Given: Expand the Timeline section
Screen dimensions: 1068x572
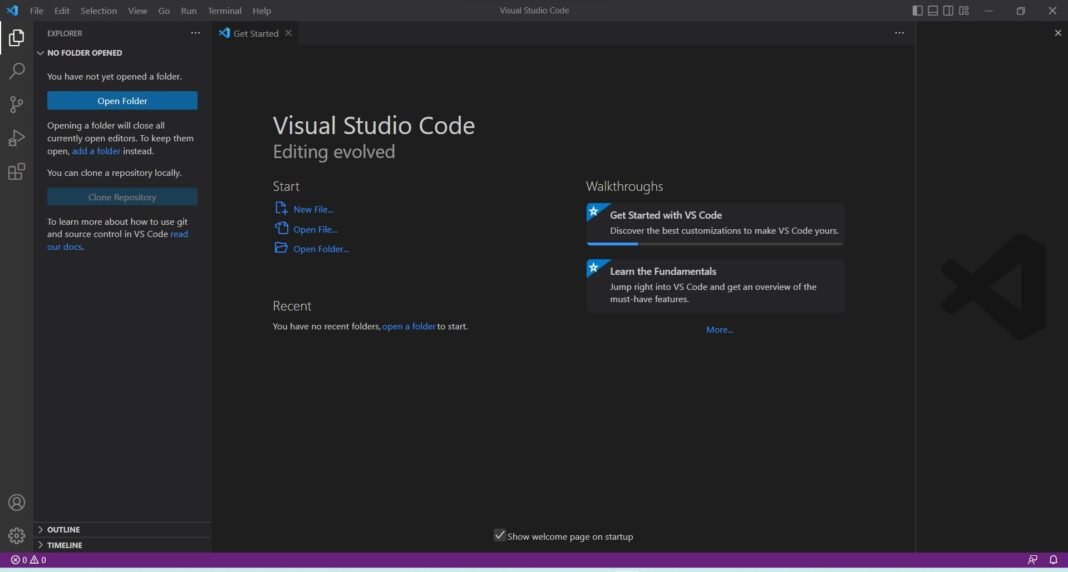Looking at the screenshot, I should coord(64,545).
